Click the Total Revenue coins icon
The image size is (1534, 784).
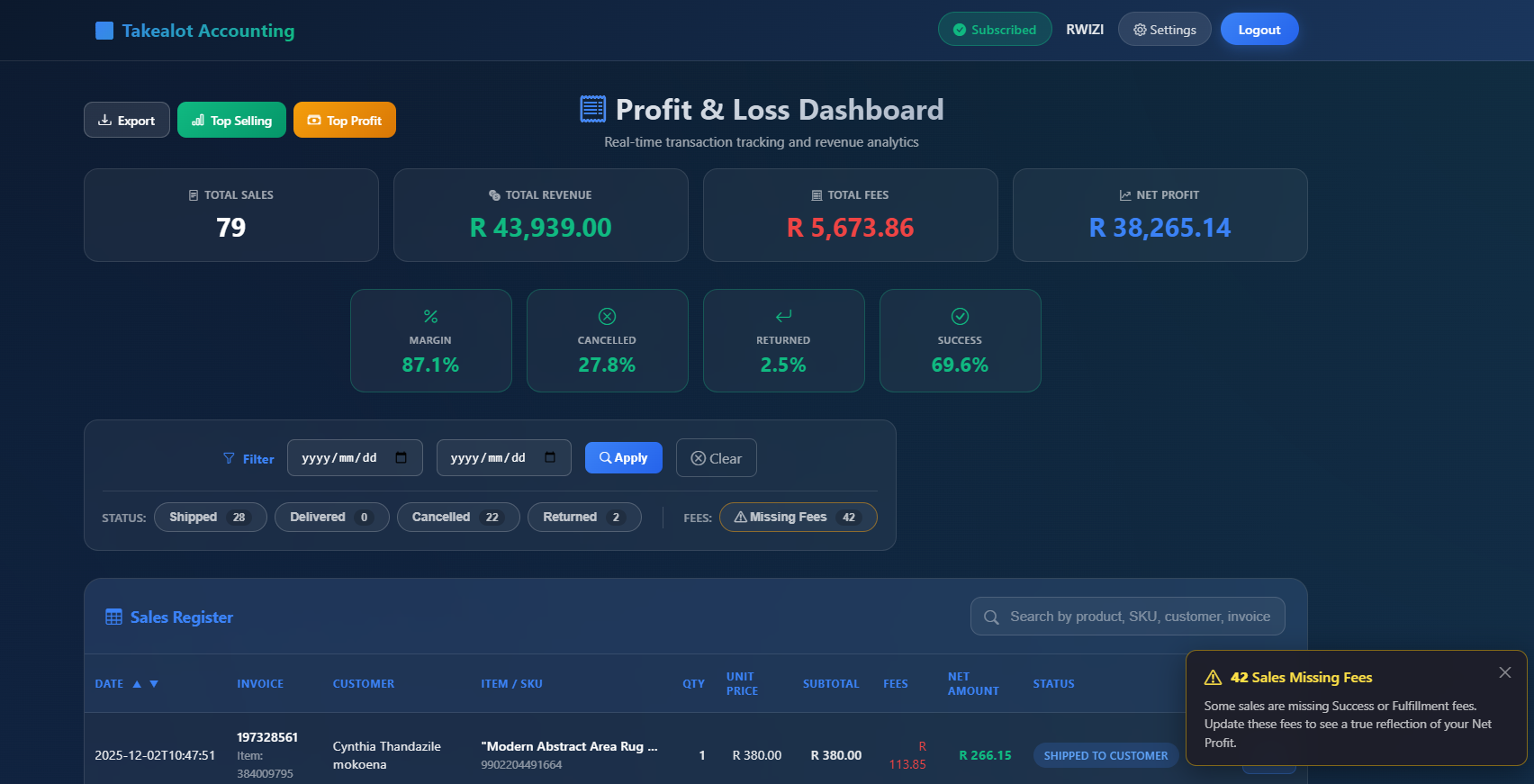[494, 195]
